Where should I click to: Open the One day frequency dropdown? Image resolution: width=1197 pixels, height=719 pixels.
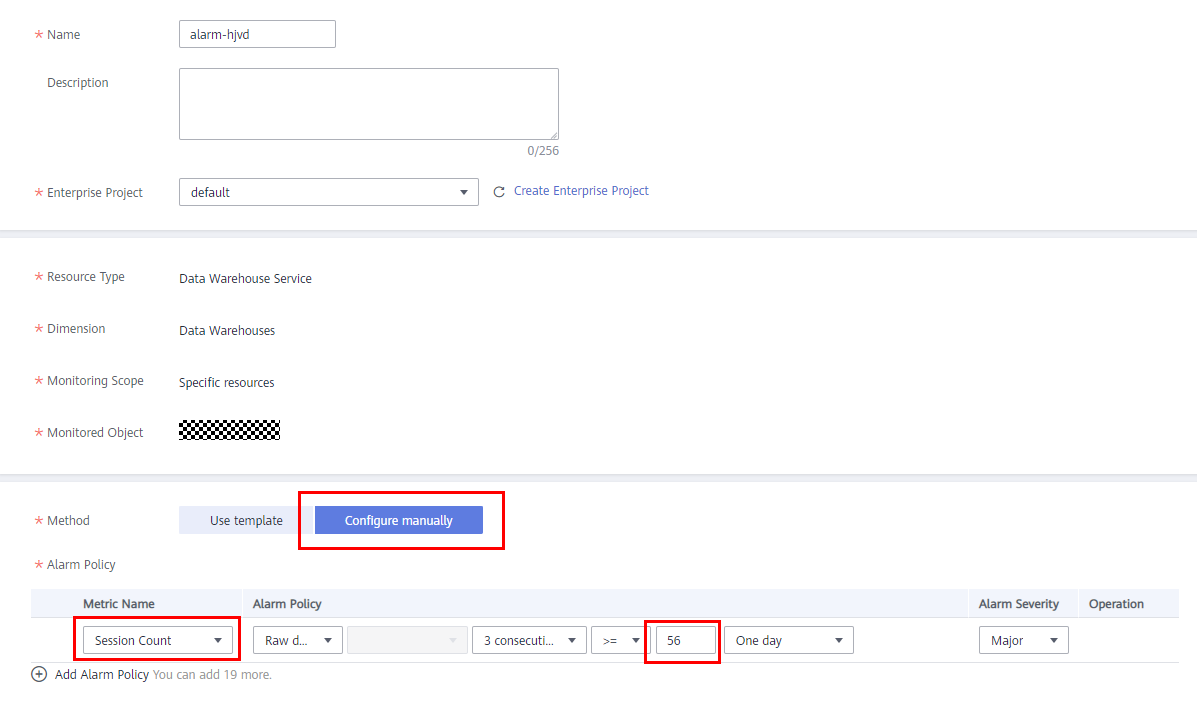pos(788,640)
